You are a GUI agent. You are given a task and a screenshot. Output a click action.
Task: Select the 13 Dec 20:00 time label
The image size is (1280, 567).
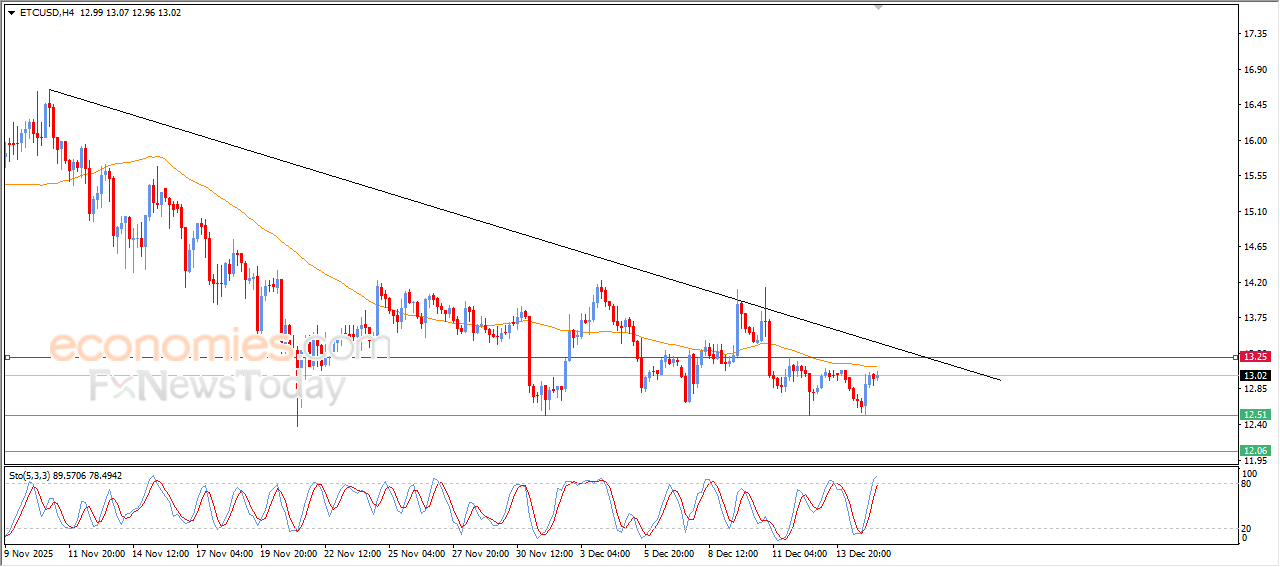[862, 553]
